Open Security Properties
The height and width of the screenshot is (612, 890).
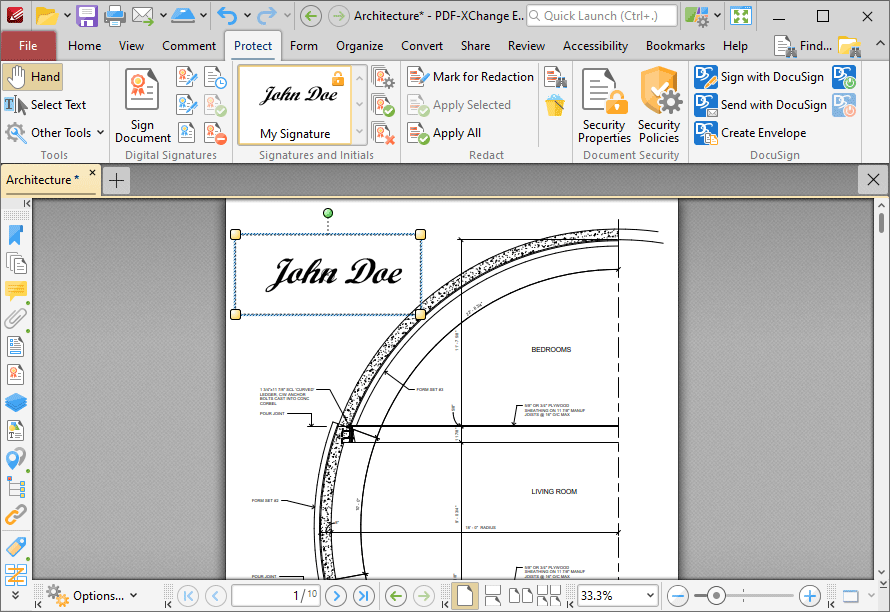[x=604, y=105]
